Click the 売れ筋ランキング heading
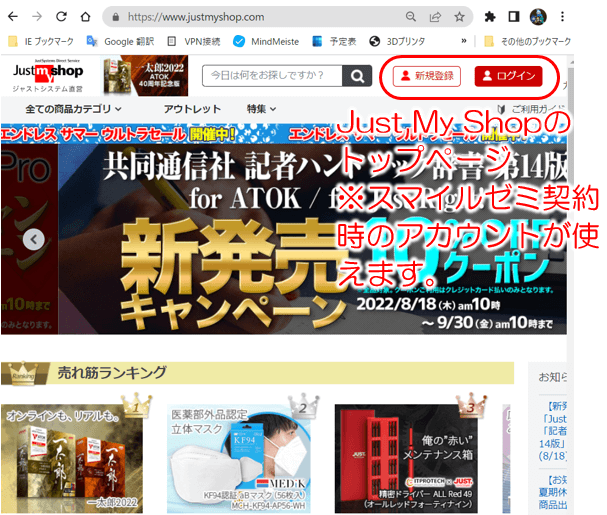Image resolution: width=607 pixels, height=515 pixels. click(112, 373)
